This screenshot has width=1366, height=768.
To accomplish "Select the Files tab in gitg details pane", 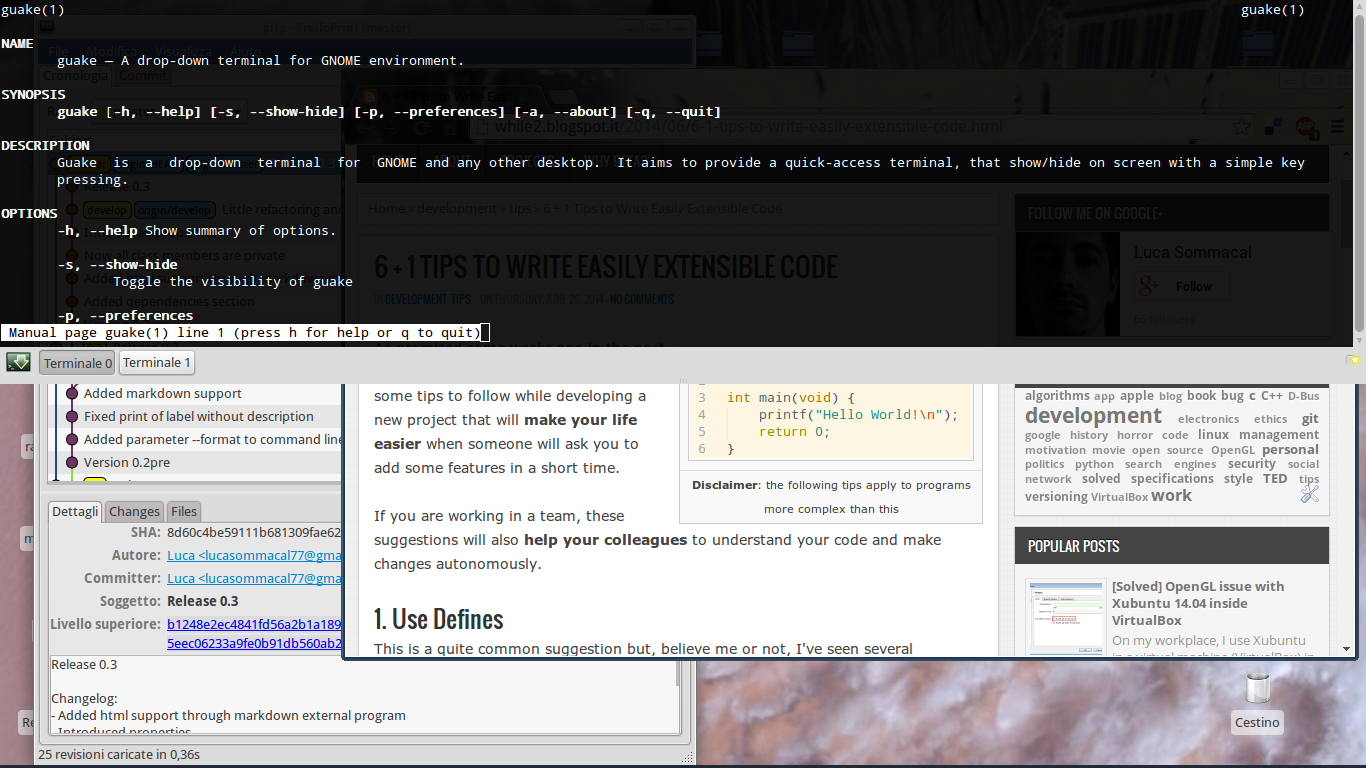I will click(x=183, y=511).
